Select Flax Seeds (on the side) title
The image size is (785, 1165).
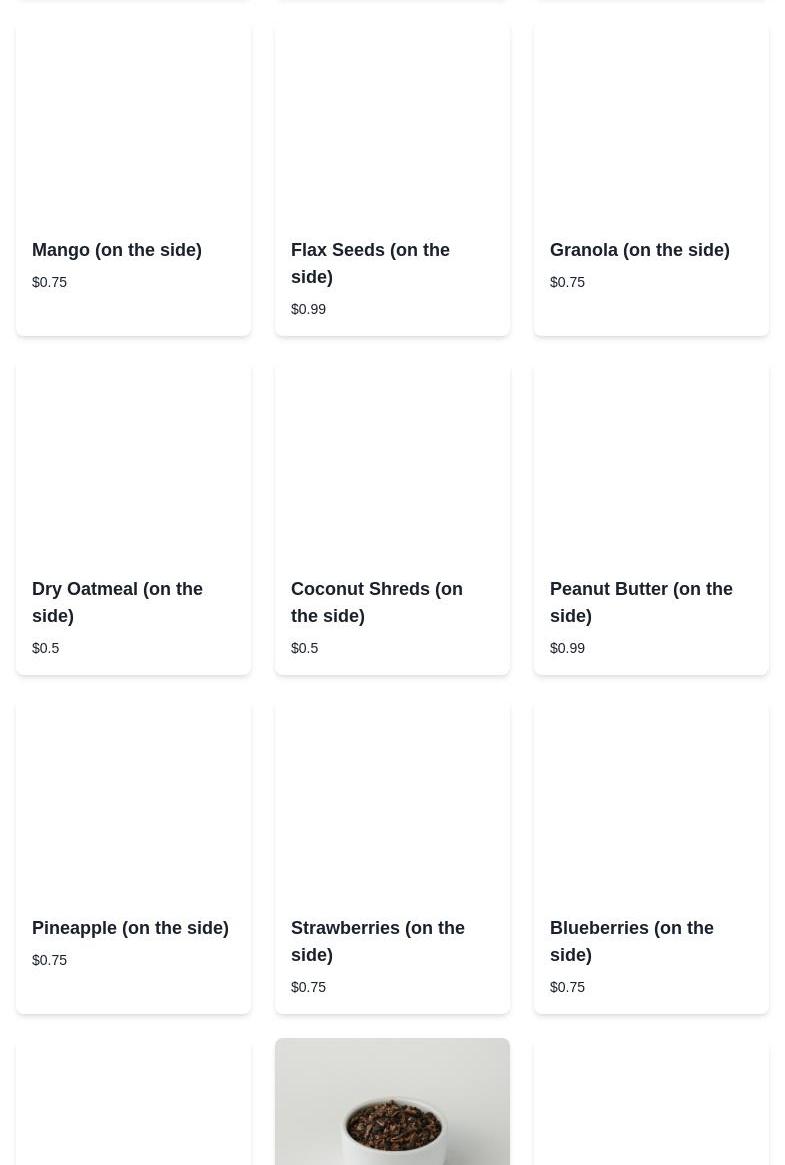[370, 263]
